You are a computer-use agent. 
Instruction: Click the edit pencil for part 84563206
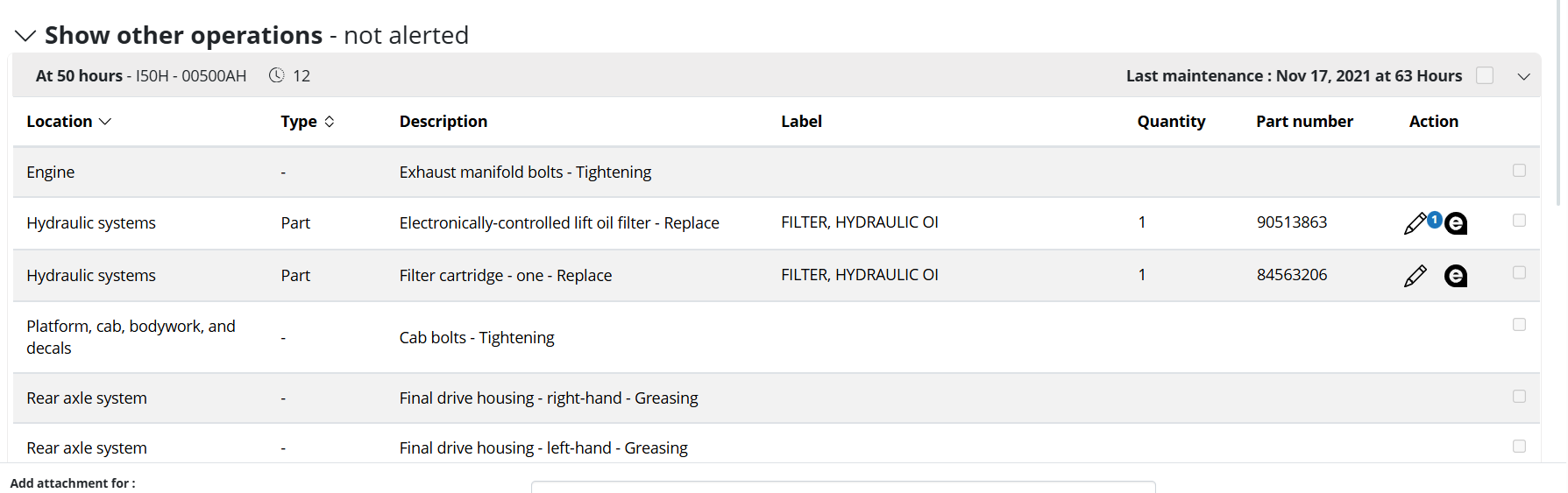(1415, 276)
